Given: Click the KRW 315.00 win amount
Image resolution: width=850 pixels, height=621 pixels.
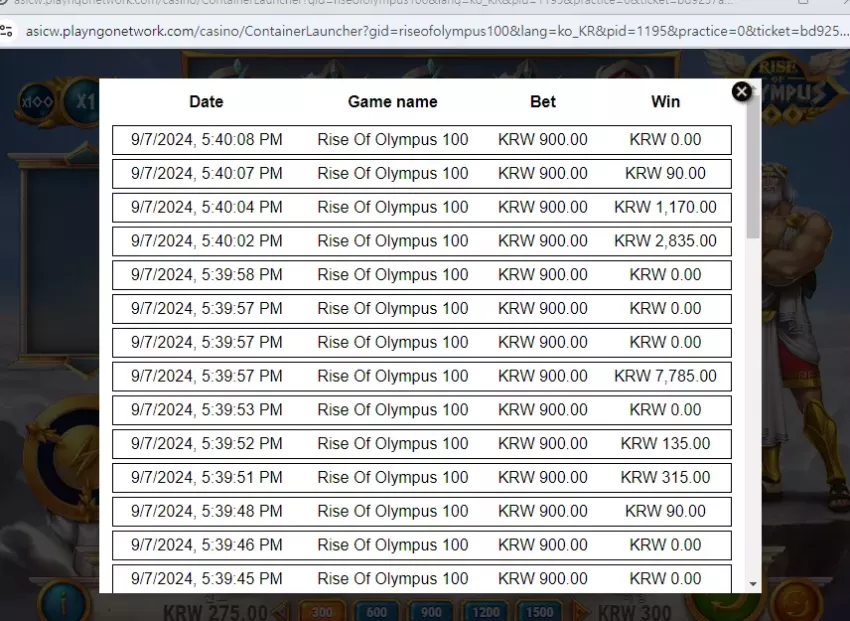Looking at the screenshot, I should [x=665, y=477].
